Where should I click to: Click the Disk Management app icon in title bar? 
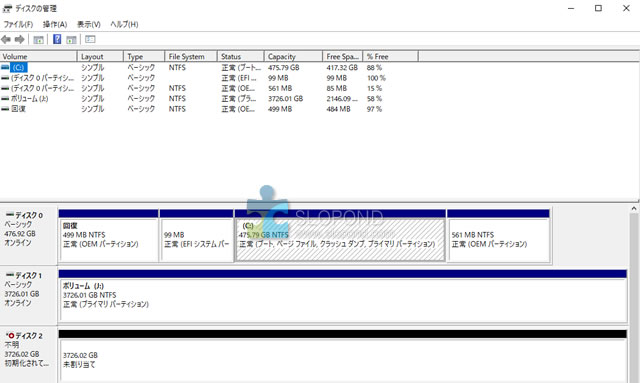click(x=7, y=8)
